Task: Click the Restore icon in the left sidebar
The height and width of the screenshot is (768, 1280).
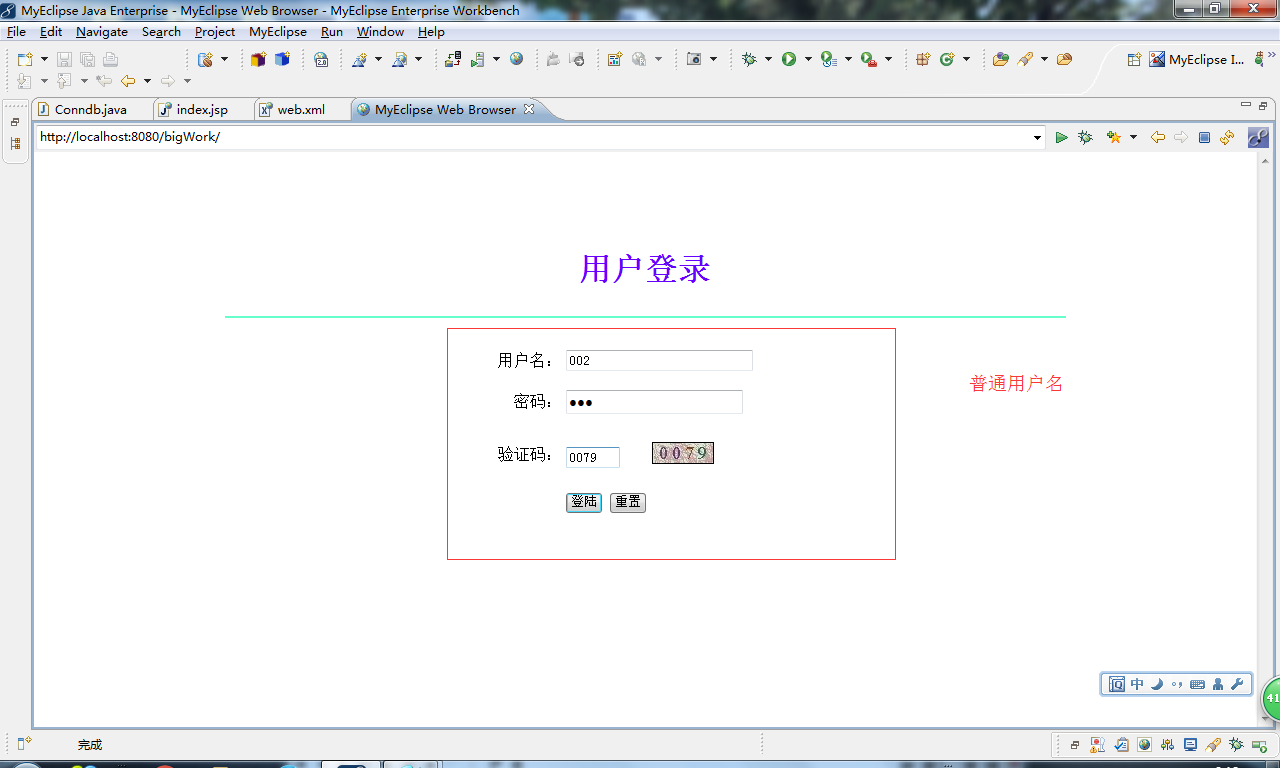Action: (x=15, y=122)
